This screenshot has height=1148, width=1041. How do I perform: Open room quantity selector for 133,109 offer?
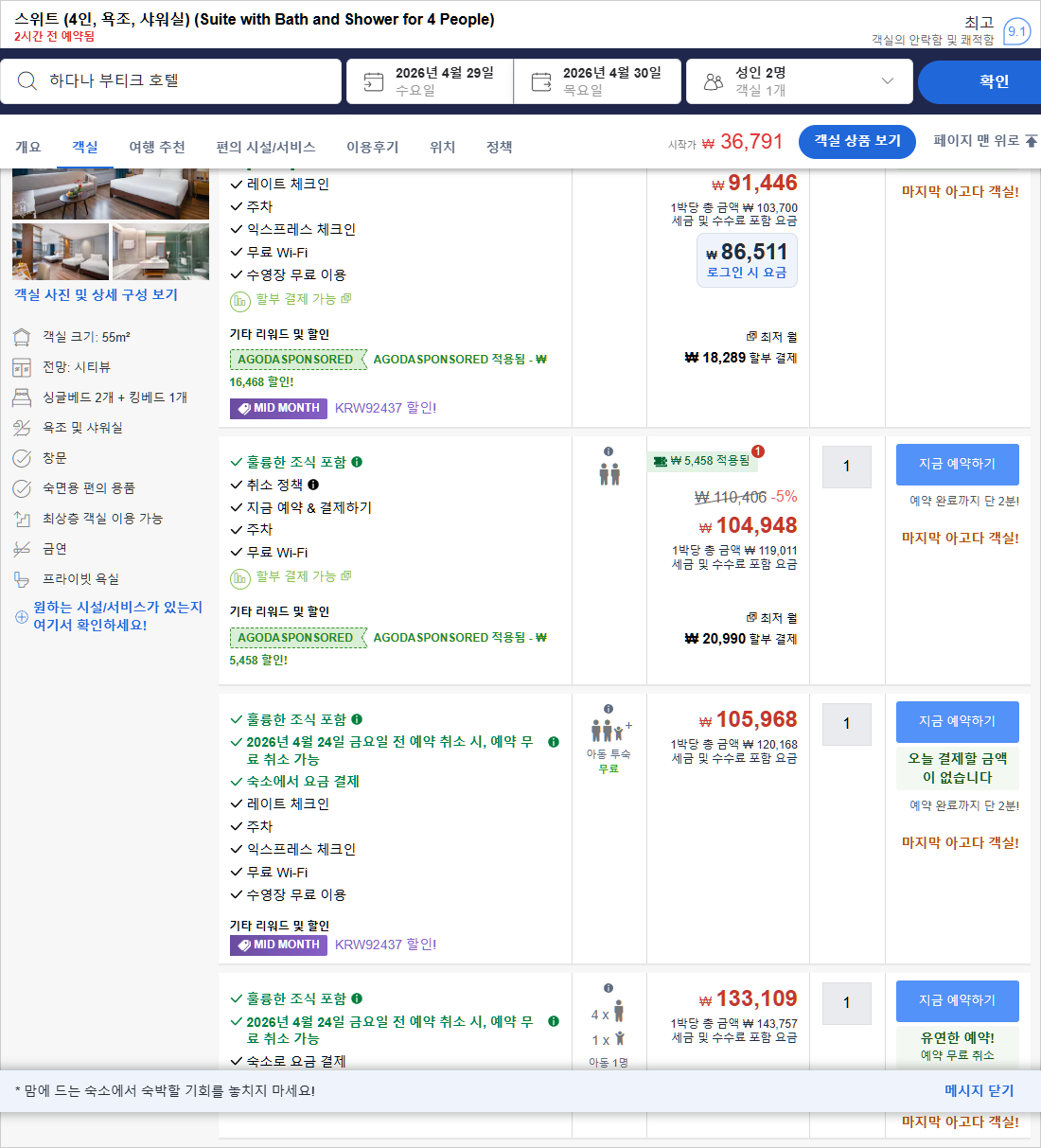click(x=847, y=1003)
